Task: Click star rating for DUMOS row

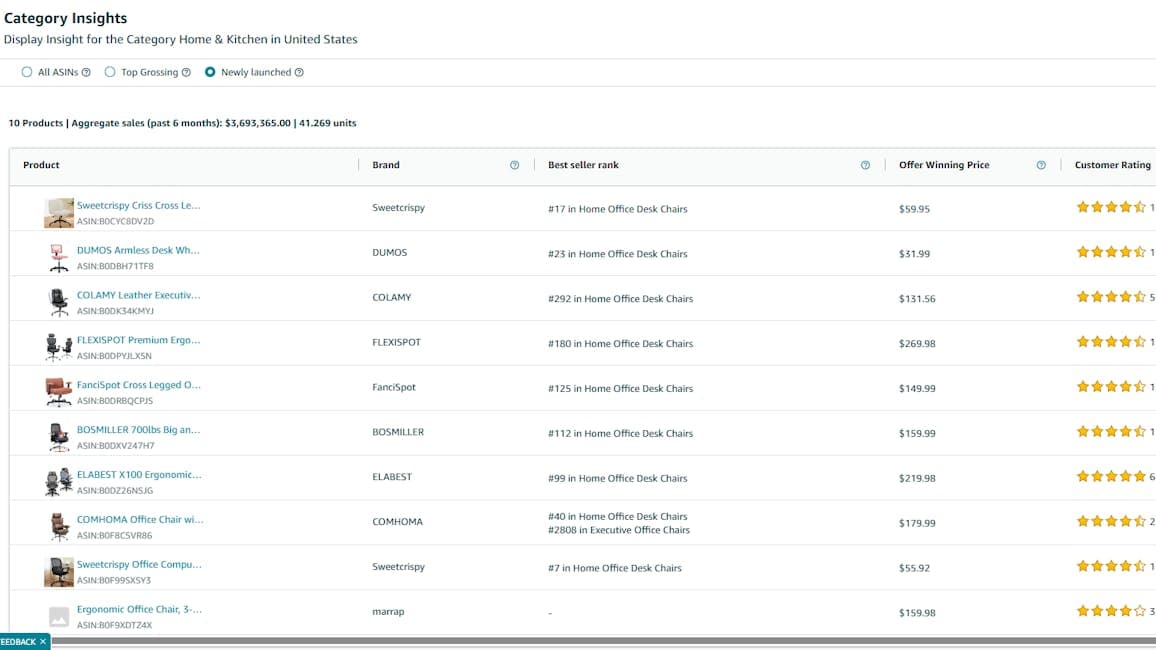Action: (x=1111, y=252)
